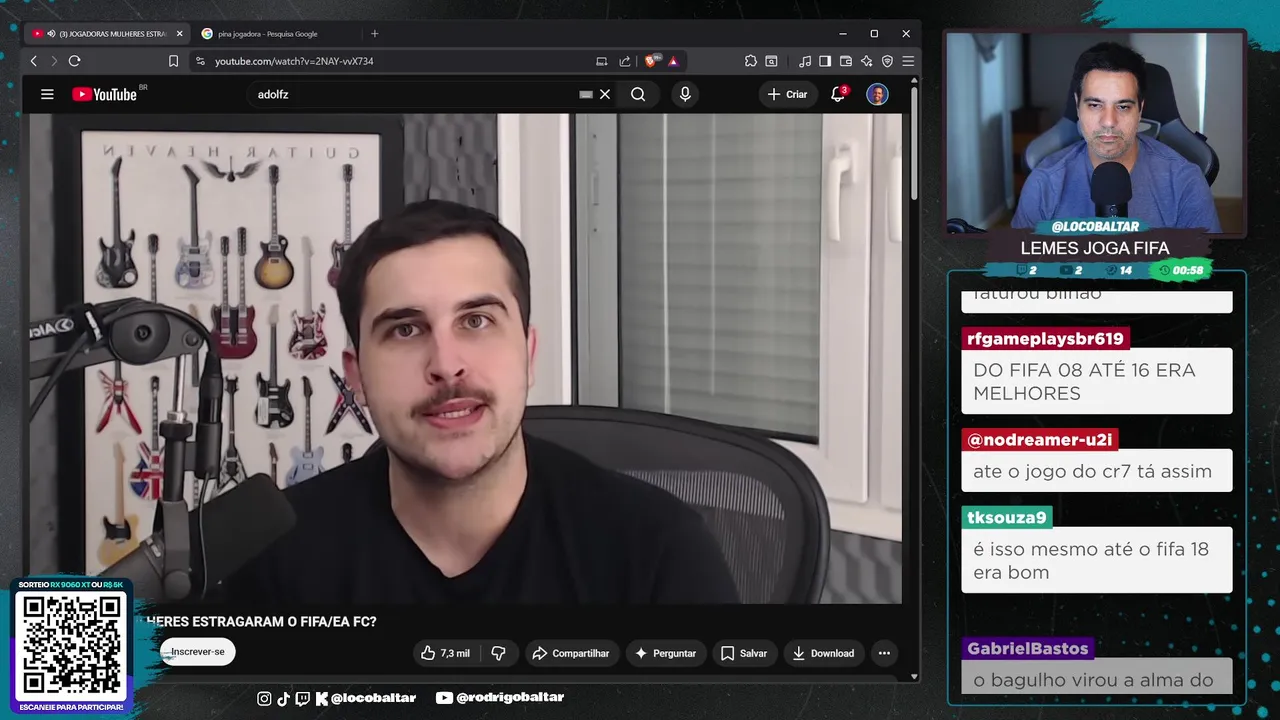Image resolution: width=1280 pixels, height=720 pixels.
Task: Open the on-screen keyboard icon in the search box
Action: pos(586,94)
